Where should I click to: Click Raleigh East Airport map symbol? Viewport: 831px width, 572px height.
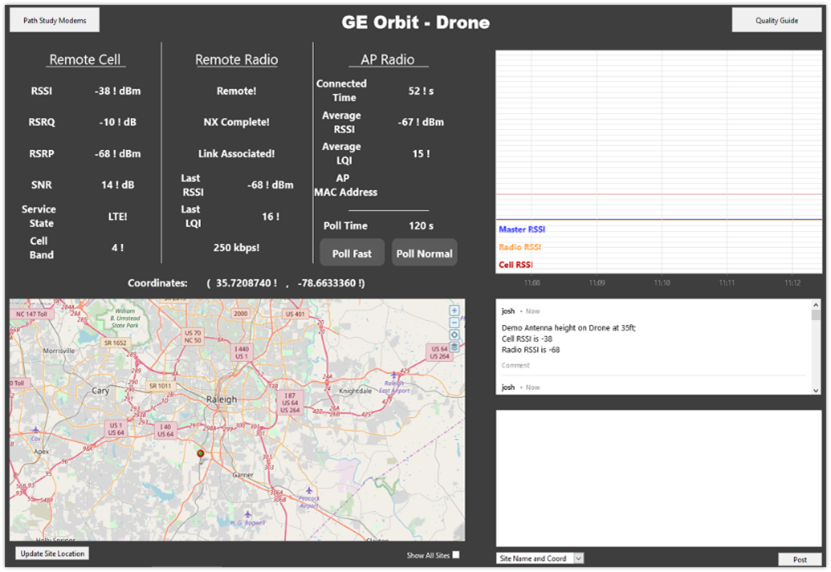click(x=393, y=375)
